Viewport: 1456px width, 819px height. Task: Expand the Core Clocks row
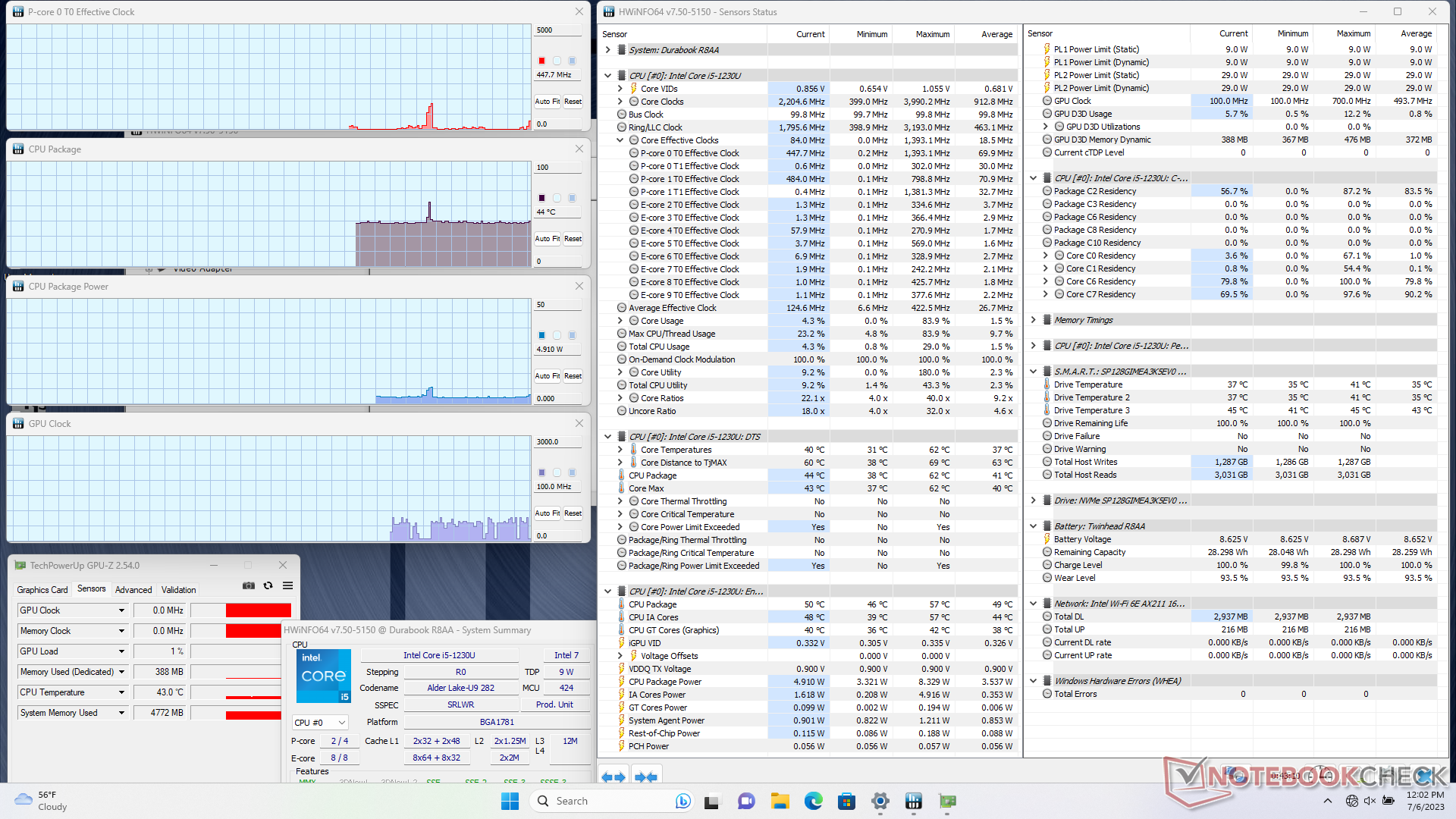tap(620, 102)
